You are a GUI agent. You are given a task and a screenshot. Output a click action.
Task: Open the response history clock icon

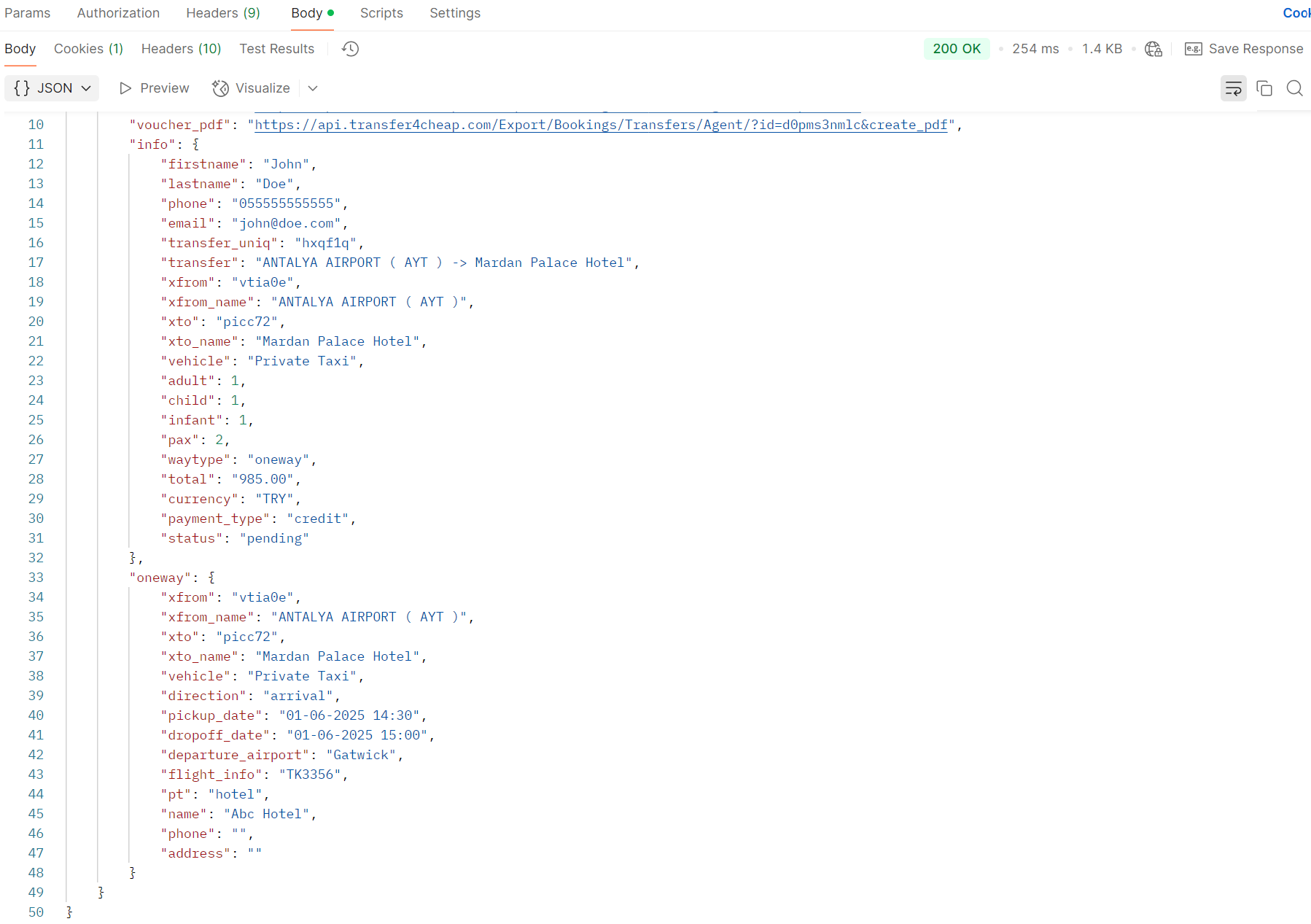pos(351,49)
